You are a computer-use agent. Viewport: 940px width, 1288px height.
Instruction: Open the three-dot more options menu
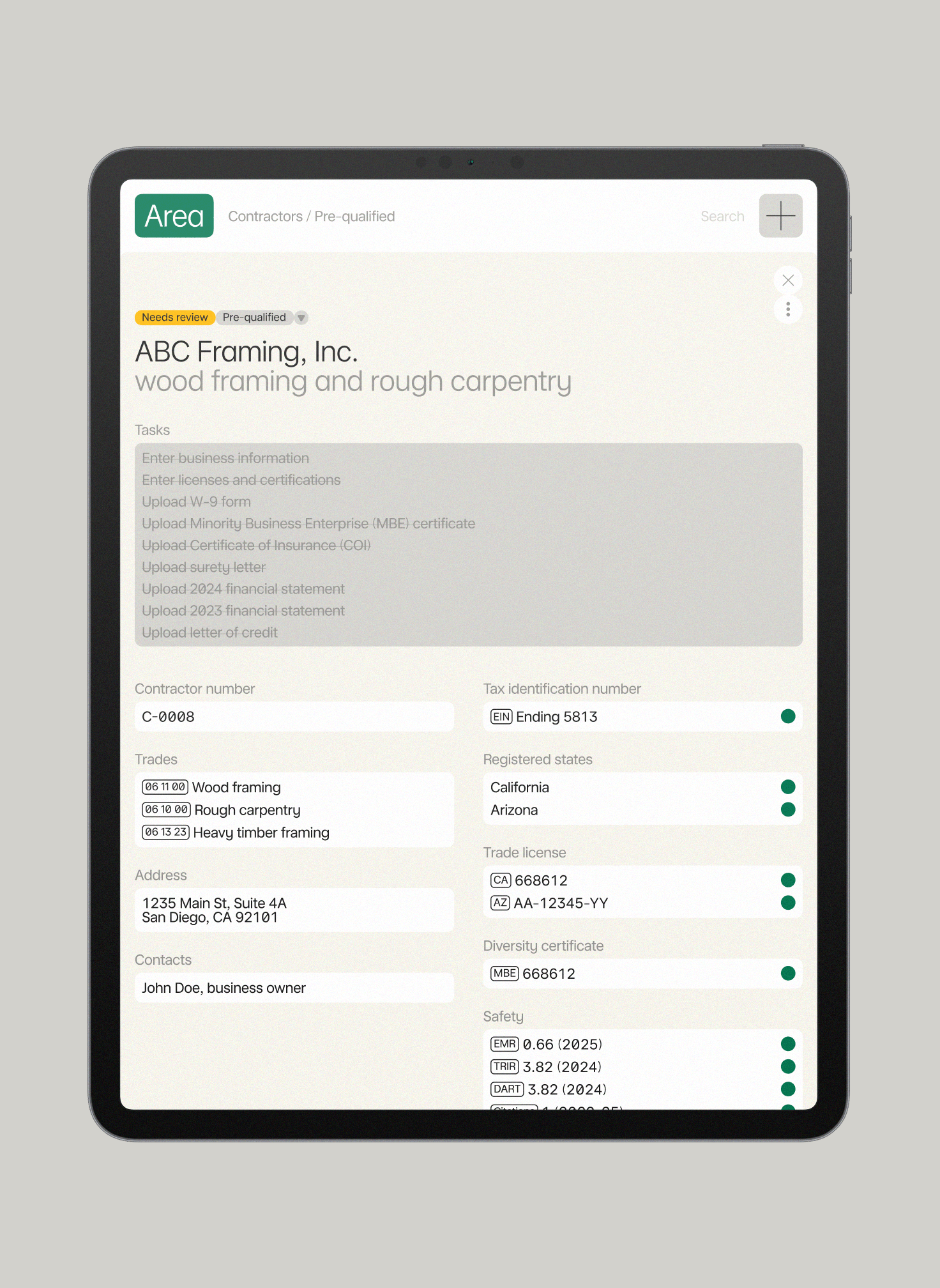788,310
